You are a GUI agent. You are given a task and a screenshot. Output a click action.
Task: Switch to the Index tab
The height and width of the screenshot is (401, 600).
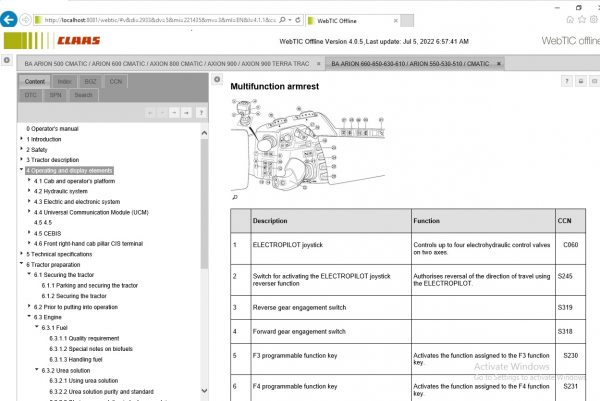click(64, 82)
